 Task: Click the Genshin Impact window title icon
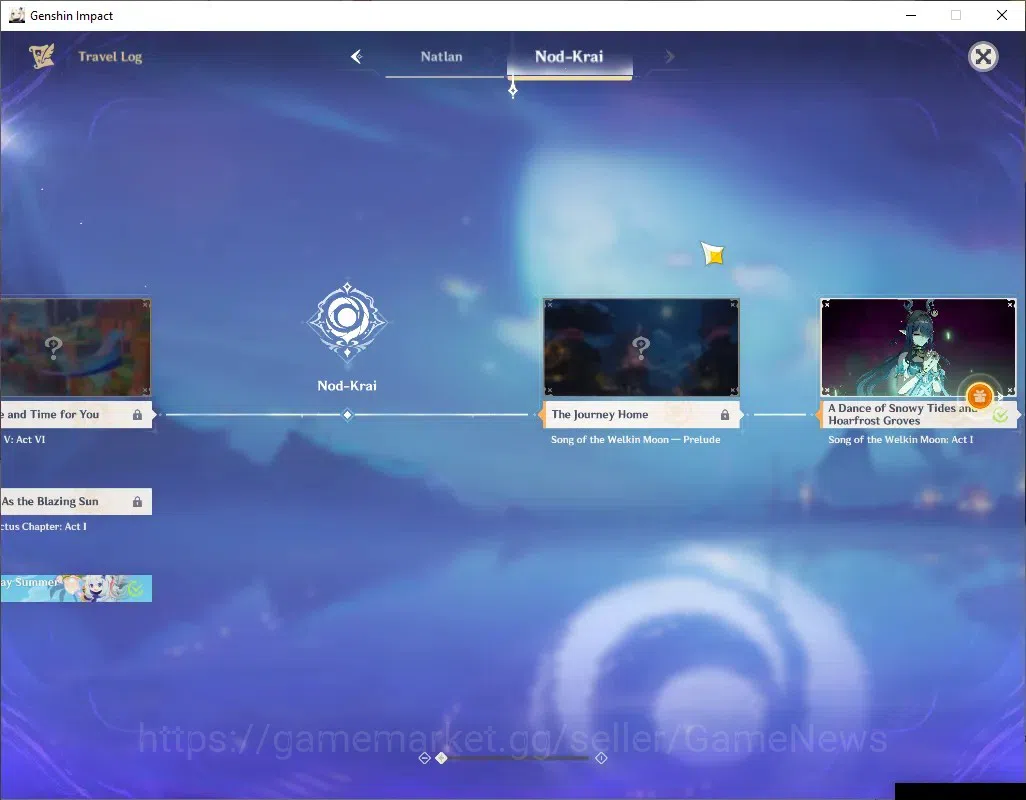click(x=16, y=15)
